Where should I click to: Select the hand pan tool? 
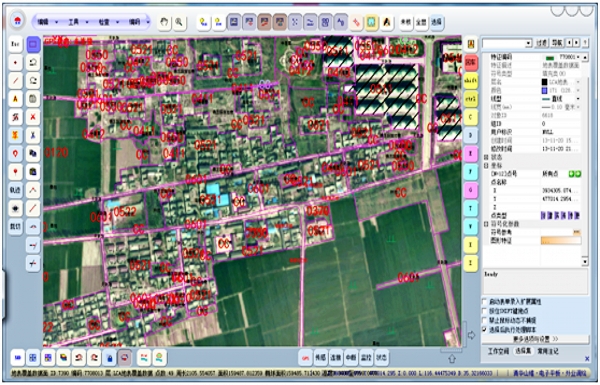tap(164, 22)
